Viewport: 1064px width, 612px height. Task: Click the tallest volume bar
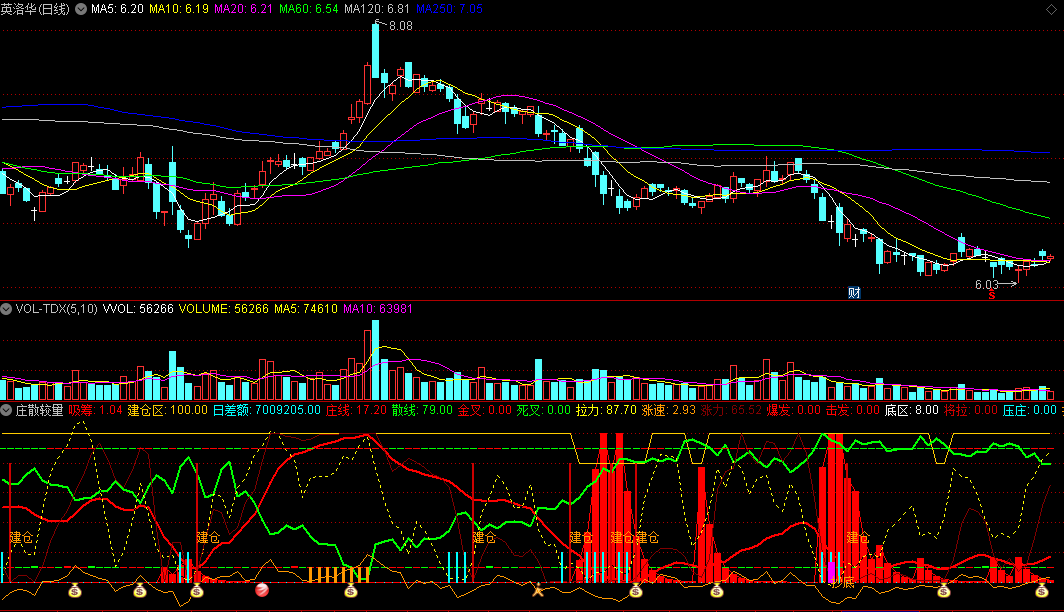point(375,360)
